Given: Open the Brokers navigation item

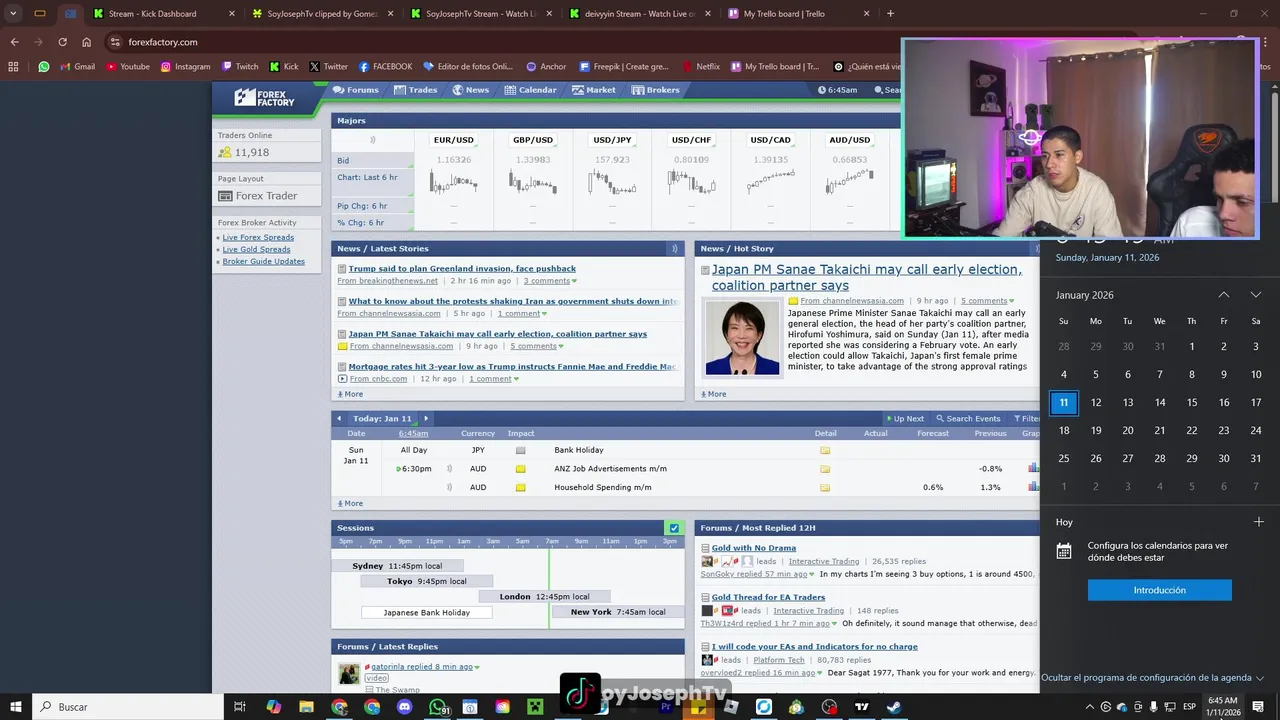Looking at the screenshot, I should (655, 90).
